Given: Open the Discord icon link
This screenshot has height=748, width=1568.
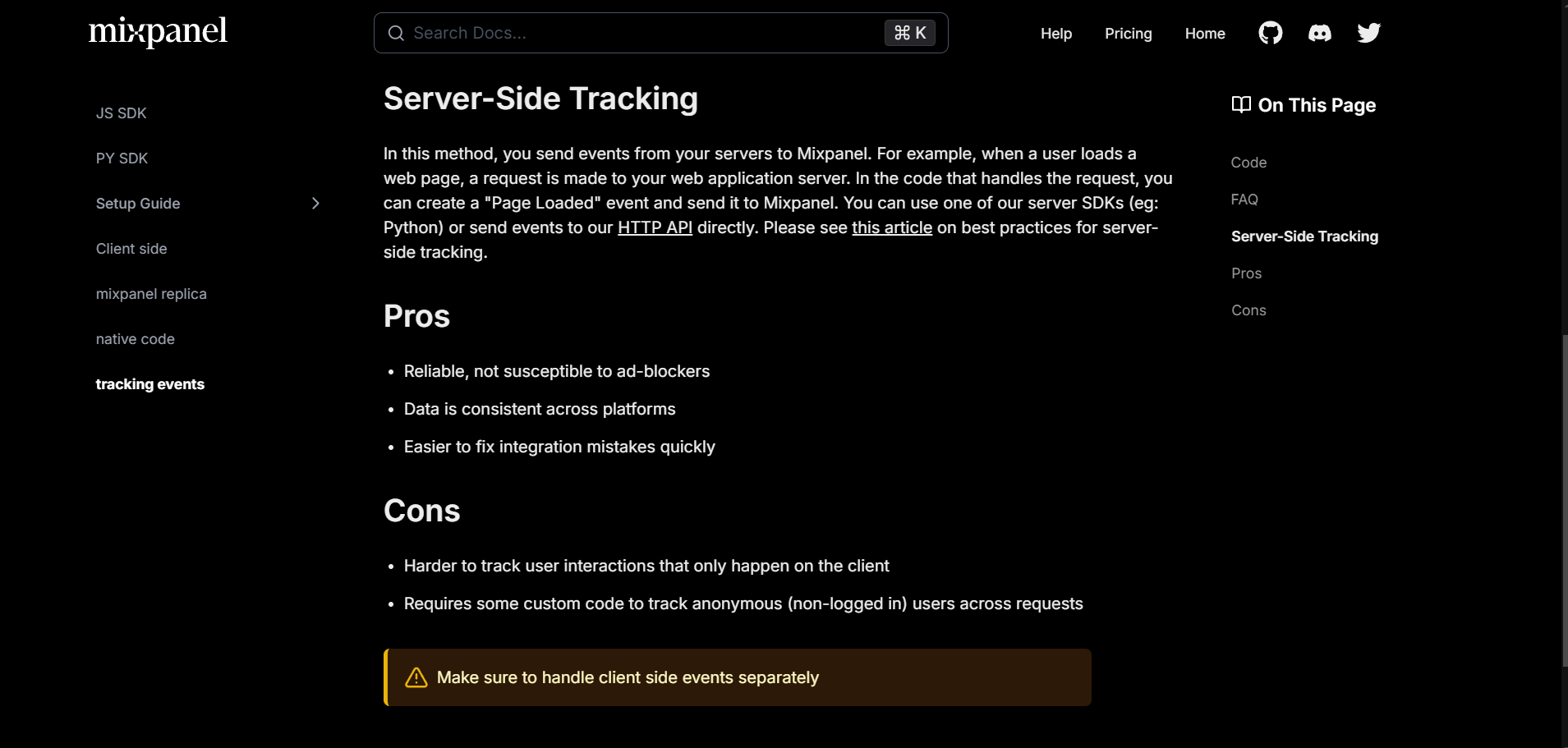Looking at the screenshot, I should [x=1319, y=33].
